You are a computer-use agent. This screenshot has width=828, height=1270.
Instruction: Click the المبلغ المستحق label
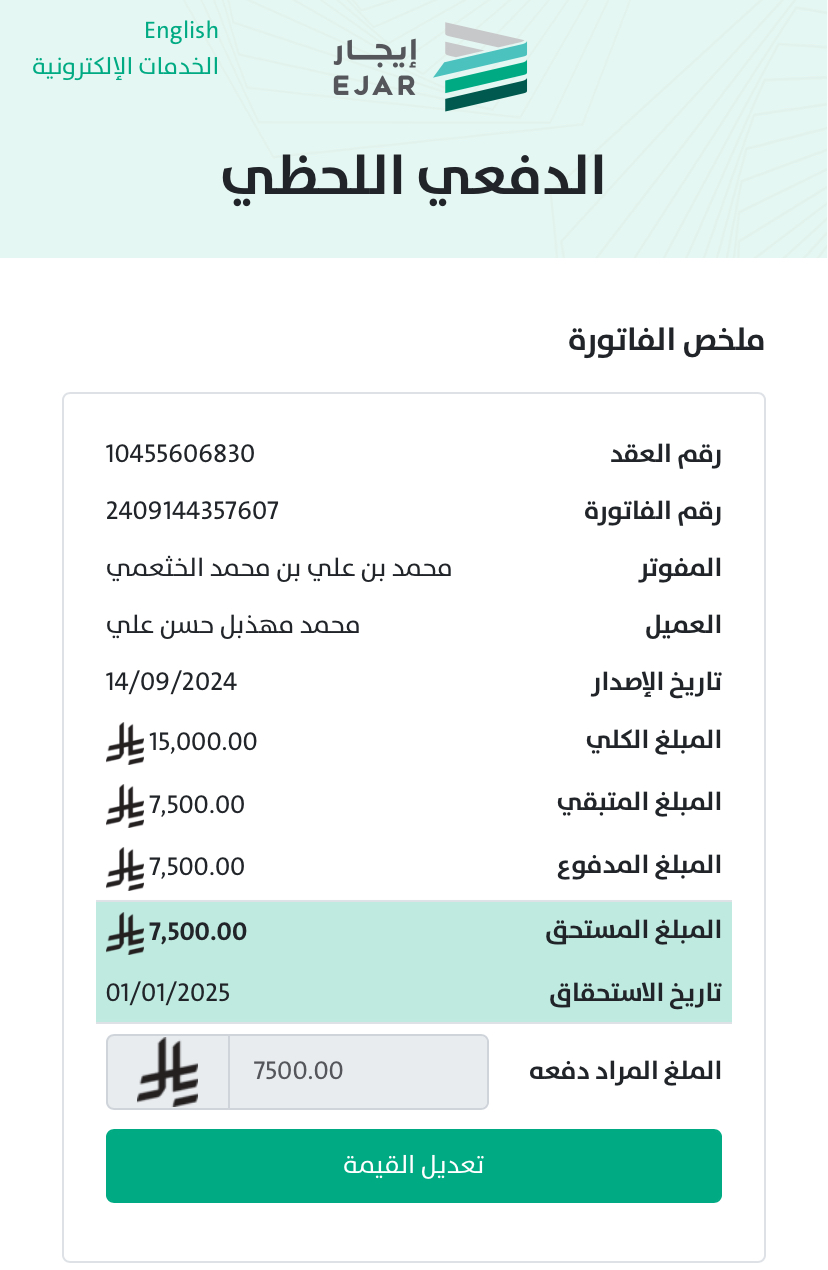point(633,931)
